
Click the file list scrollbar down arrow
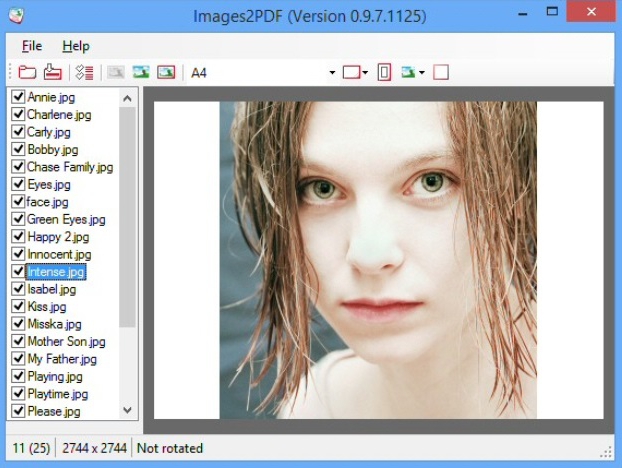pyautogui.click(x=127, y=410)
